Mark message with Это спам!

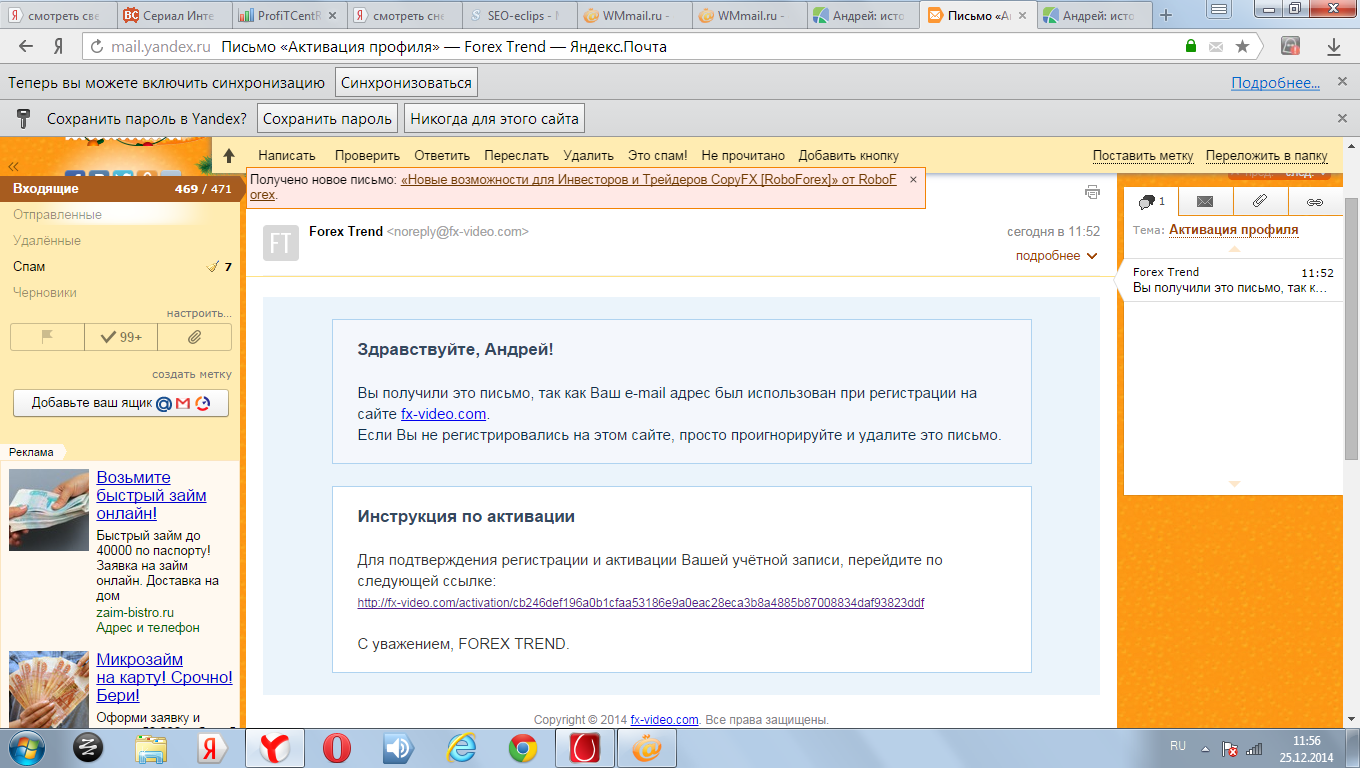point(657,155)
